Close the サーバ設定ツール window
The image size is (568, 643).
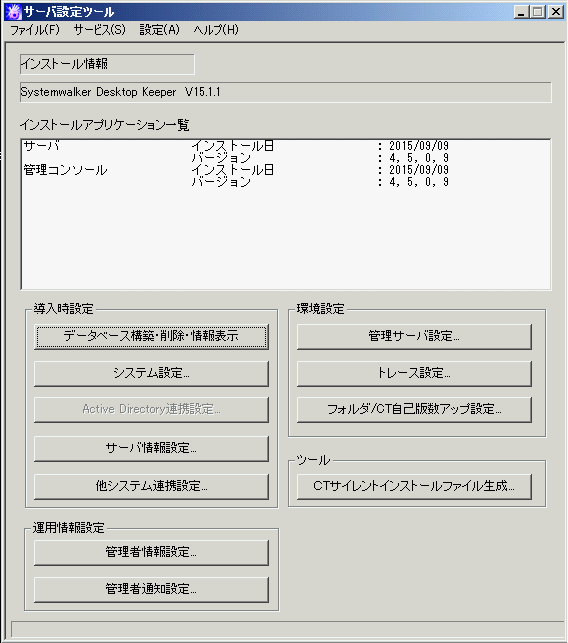point(556,12)
